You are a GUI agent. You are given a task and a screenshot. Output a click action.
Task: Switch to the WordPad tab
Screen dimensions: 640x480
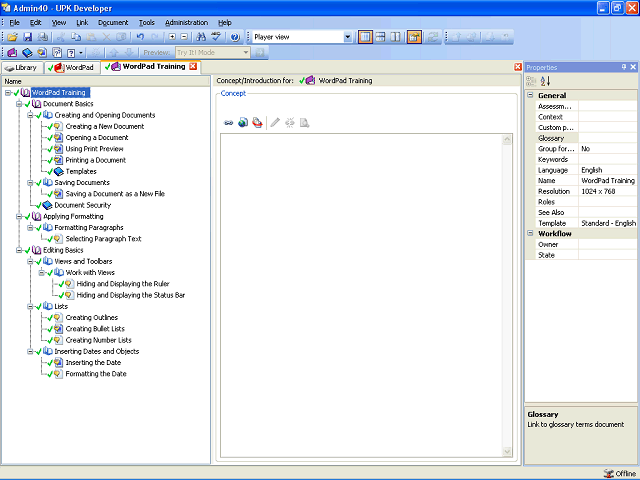[x=72, y=68]
